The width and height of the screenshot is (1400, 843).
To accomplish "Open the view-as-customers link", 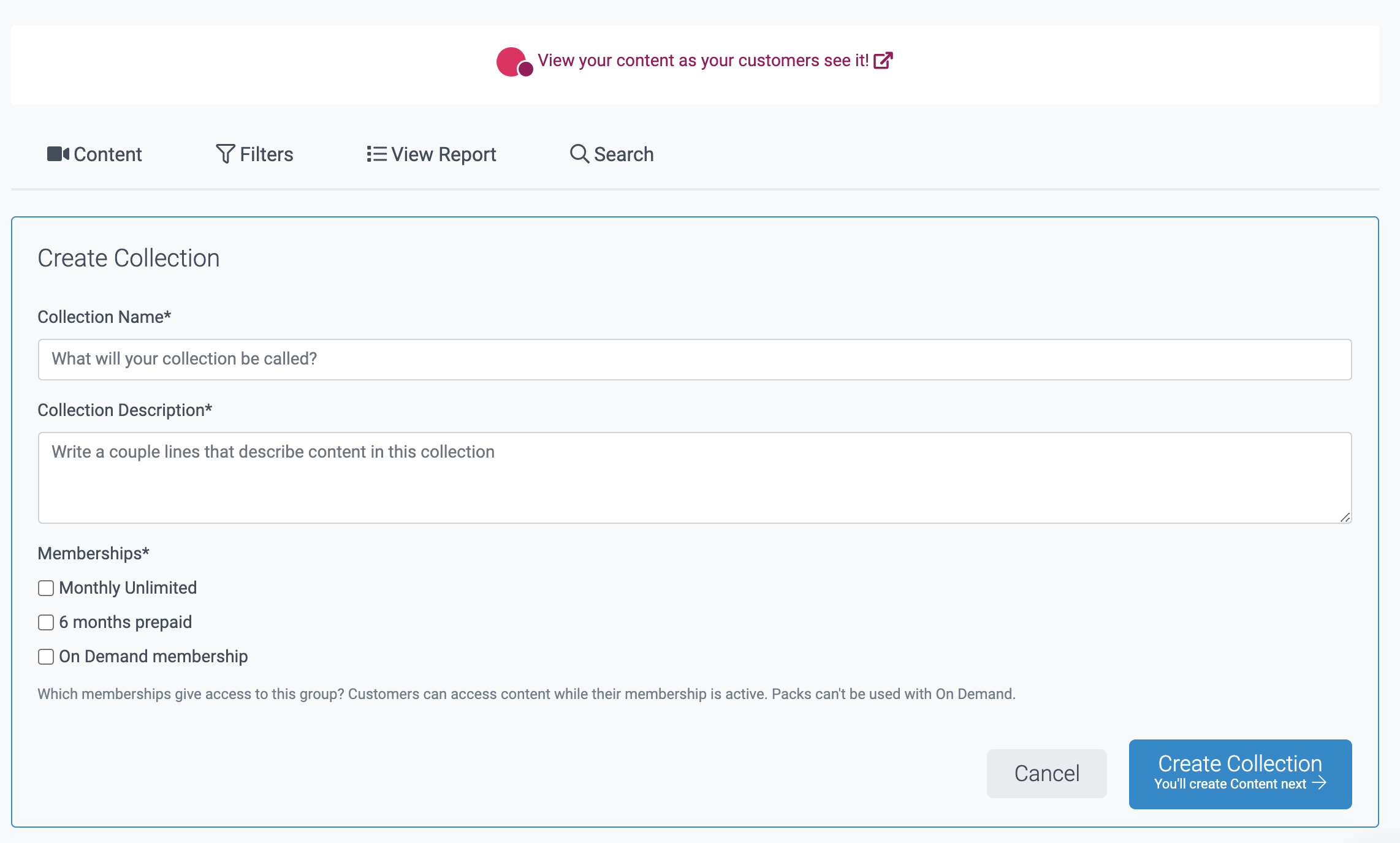I will point(702,61).
